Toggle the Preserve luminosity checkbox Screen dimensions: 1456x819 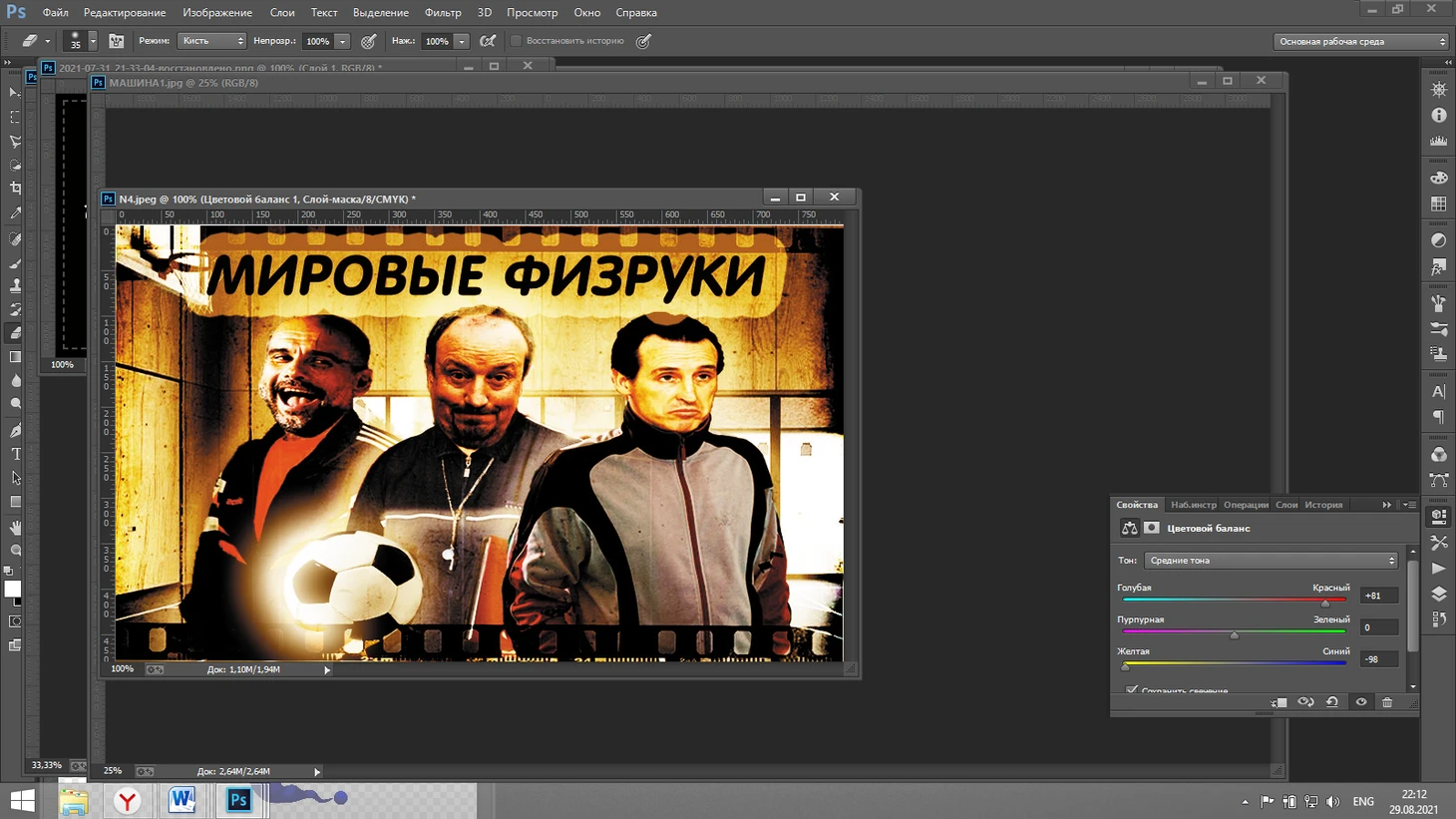pos(1132,690)
